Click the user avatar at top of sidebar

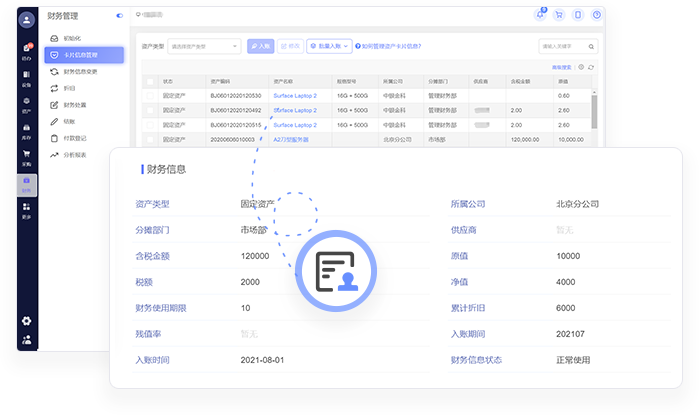click(x=26, y=19)
